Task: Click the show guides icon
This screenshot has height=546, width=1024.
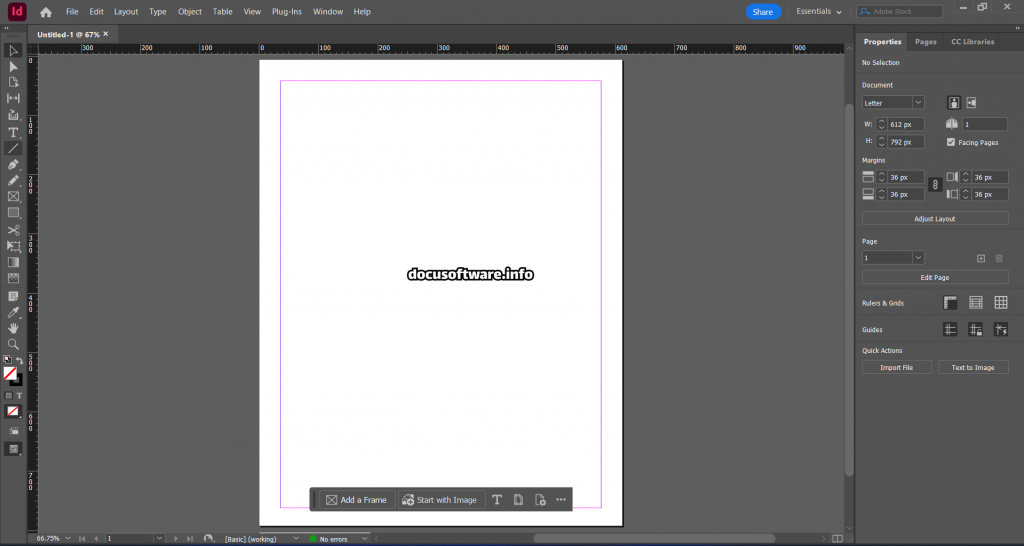Action: coord(950,330)
